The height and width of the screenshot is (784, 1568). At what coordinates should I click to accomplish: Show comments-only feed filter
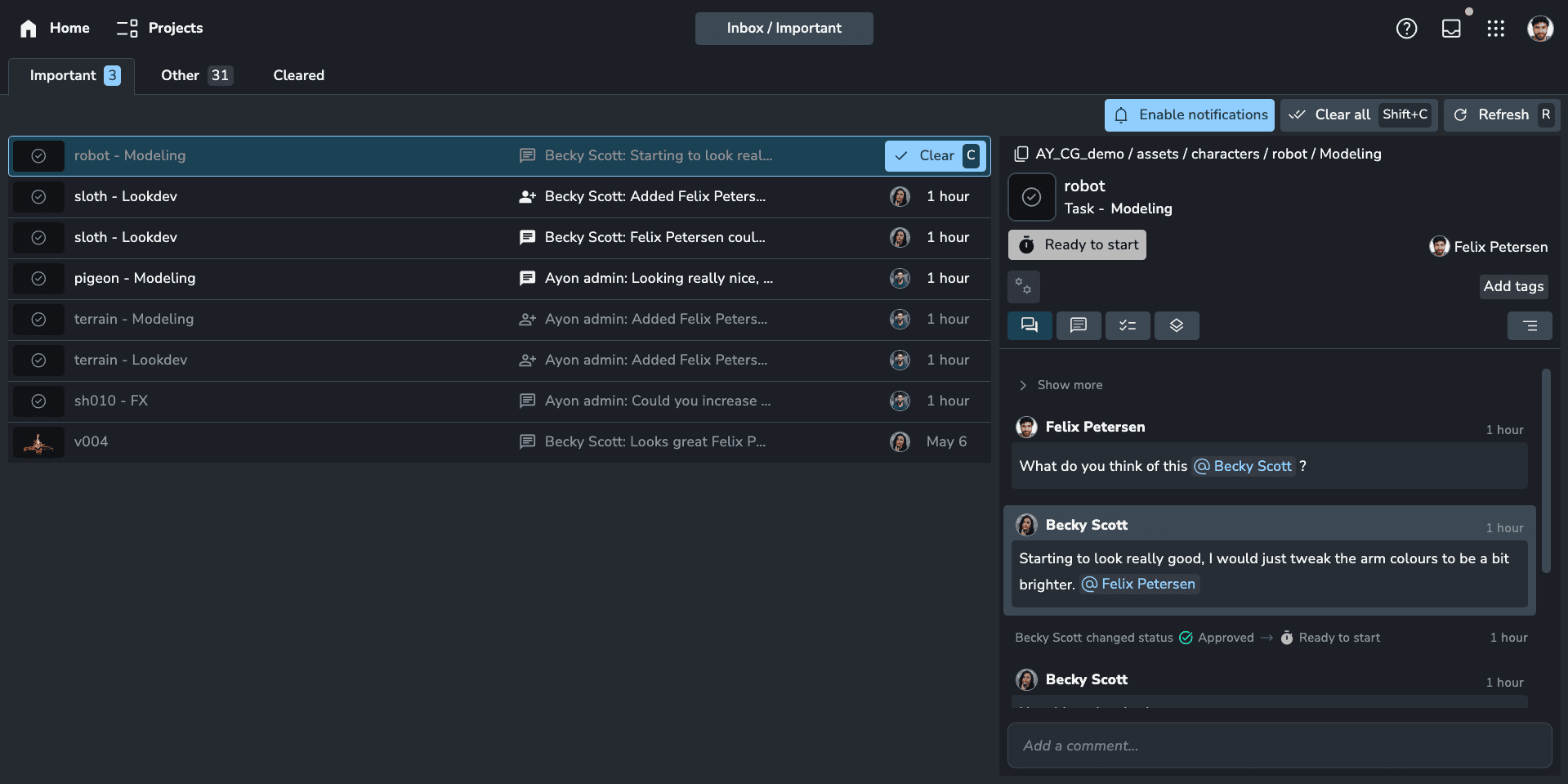click(x=1079, y=325)
